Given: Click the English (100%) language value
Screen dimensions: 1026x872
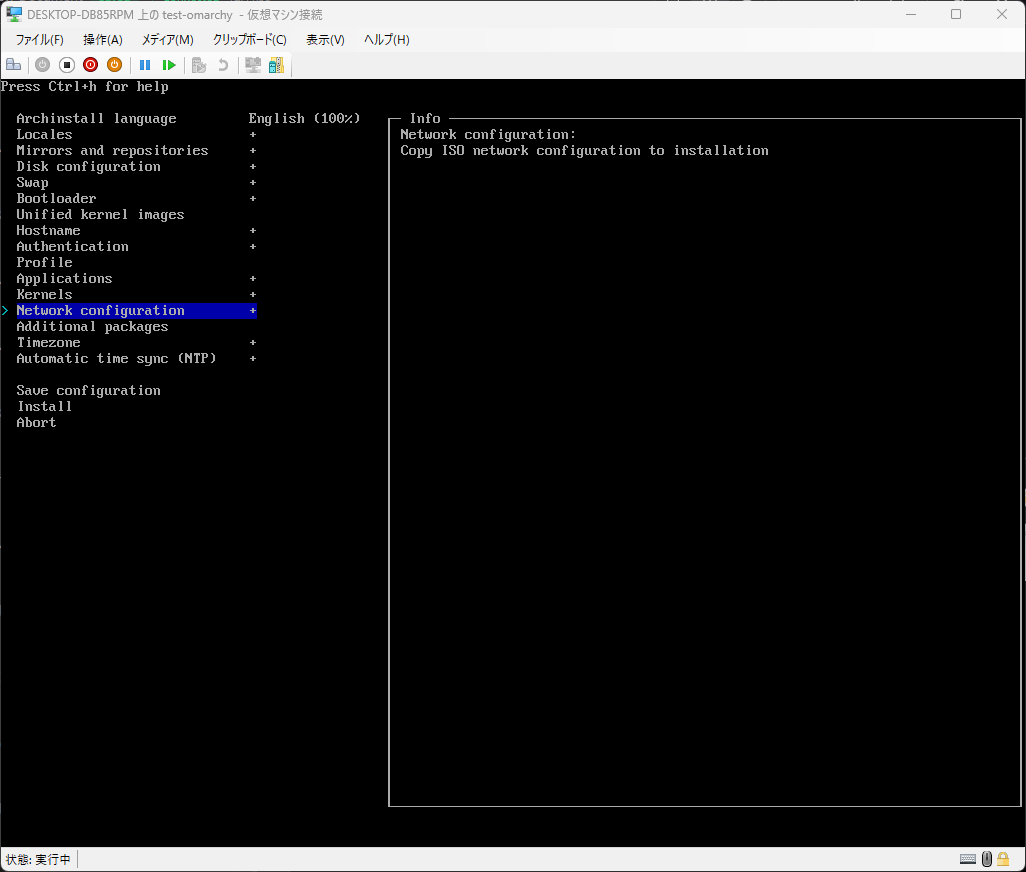Looking at the screenshot, I should 304,118.
